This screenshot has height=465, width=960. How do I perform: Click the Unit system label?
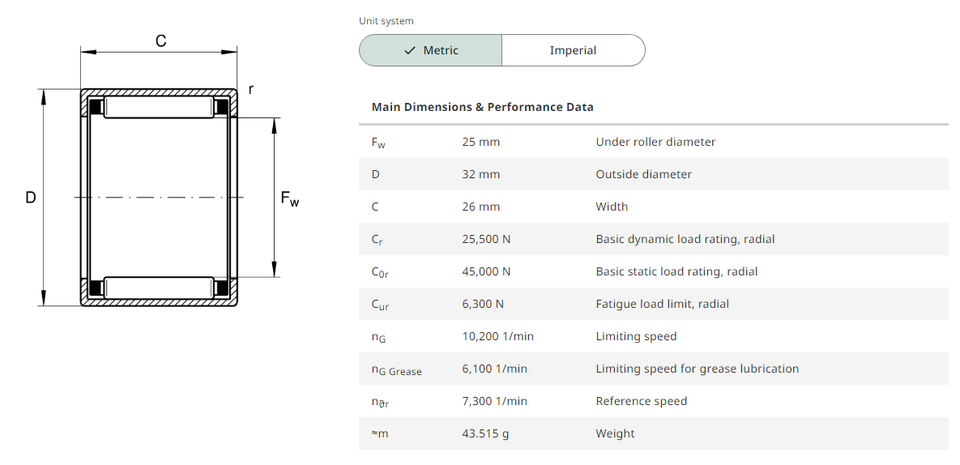(x=386, y=21)
